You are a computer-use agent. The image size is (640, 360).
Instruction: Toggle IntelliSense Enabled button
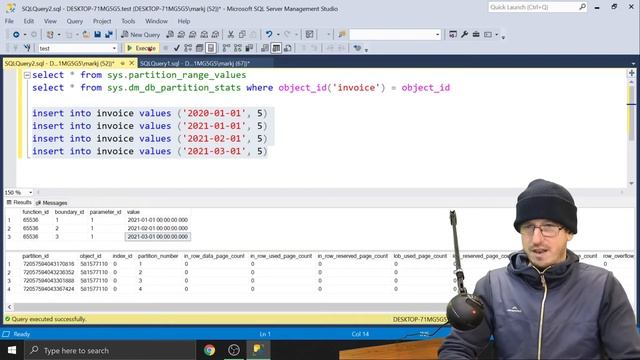click(211, 48)
